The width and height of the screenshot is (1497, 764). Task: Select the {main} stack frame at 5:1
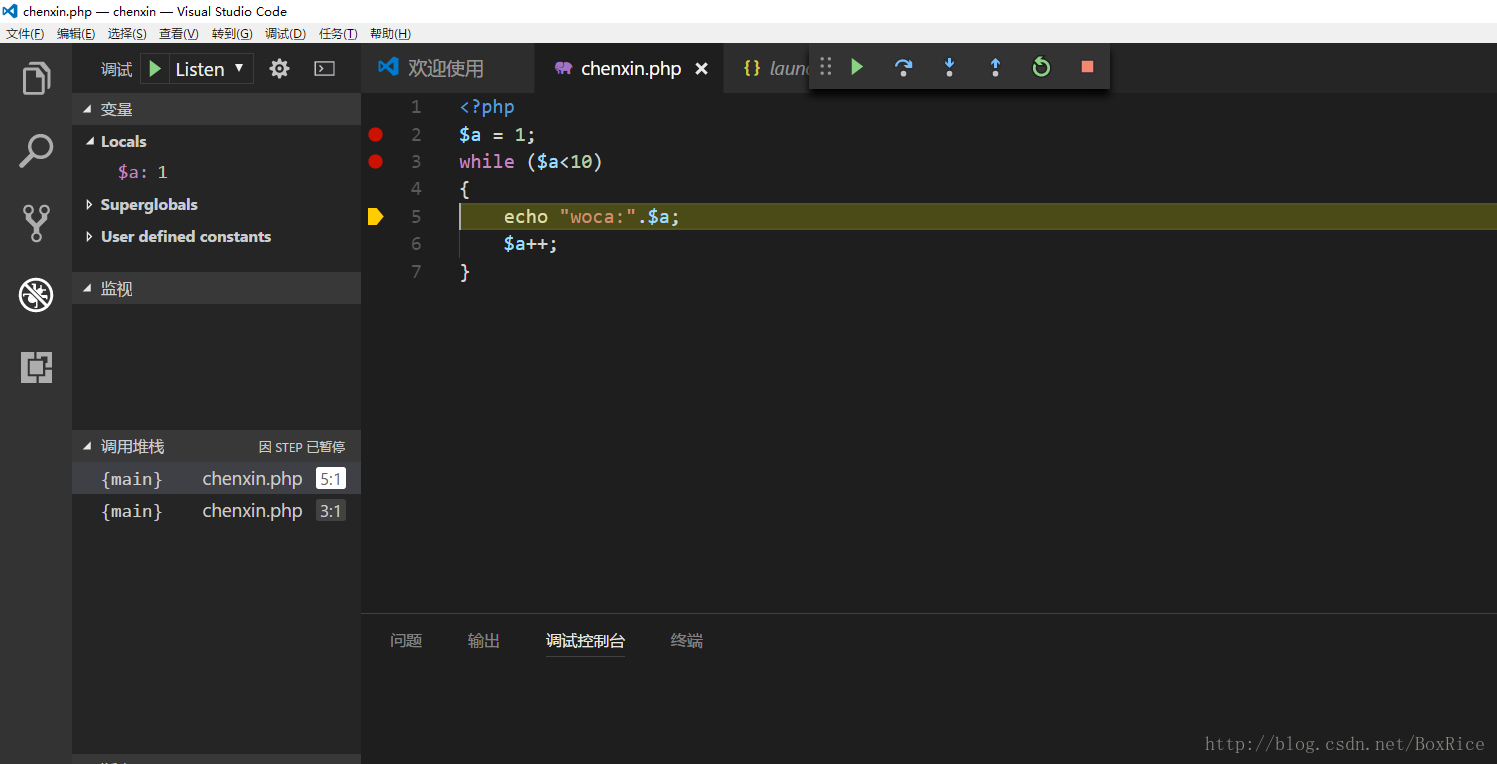[216, 479]
